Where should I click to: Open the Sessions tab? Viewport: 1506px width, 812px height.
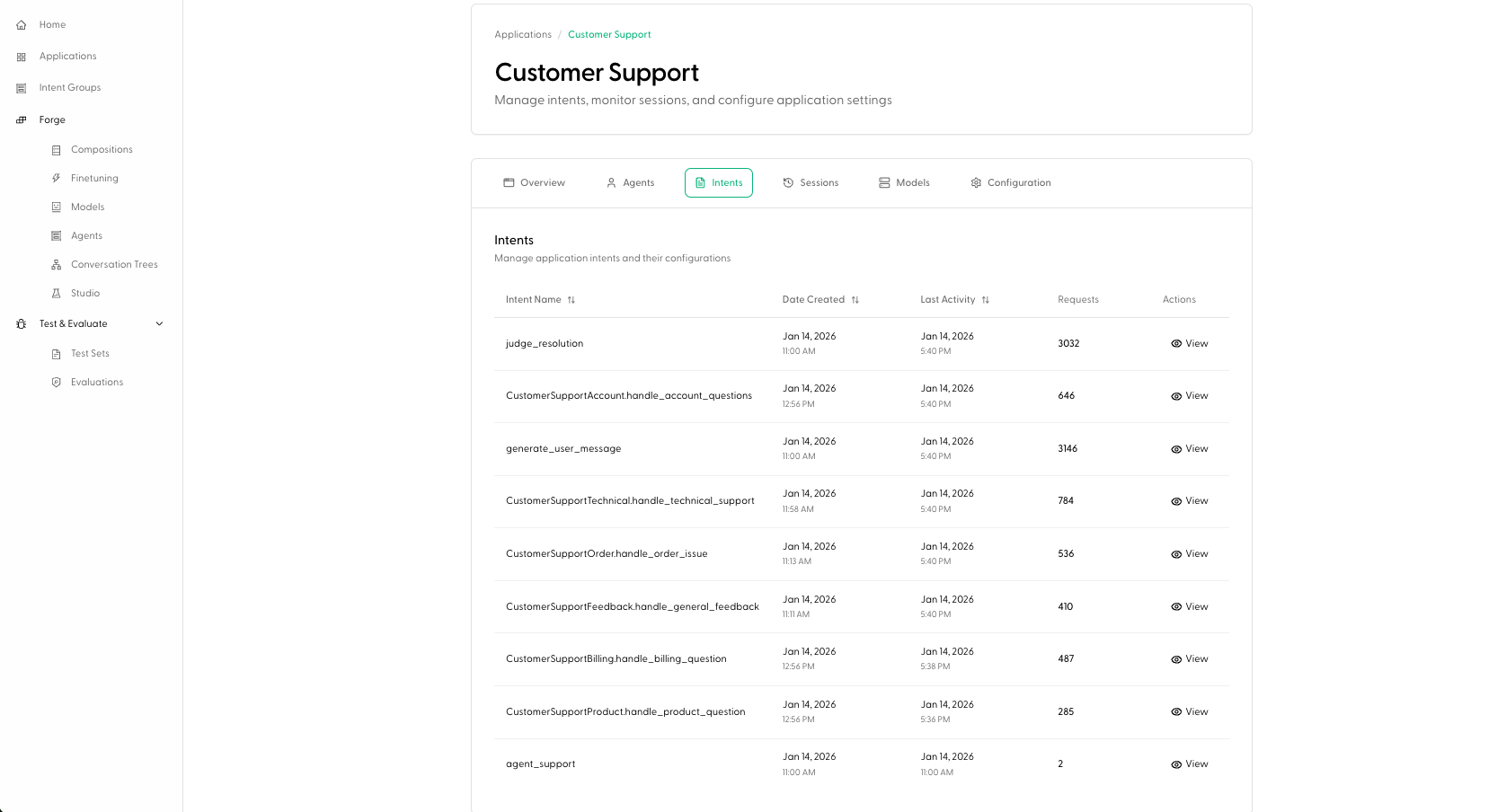811,182
